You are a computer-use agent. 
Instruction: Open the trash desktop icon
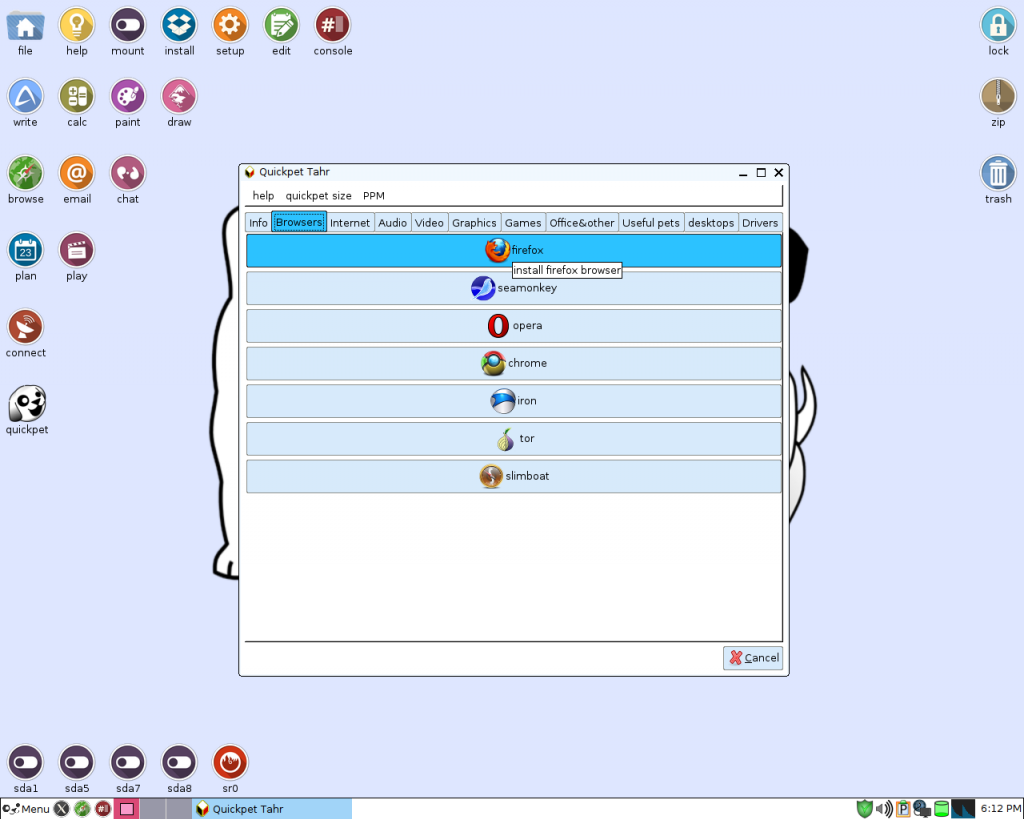[x=998, y=180]
